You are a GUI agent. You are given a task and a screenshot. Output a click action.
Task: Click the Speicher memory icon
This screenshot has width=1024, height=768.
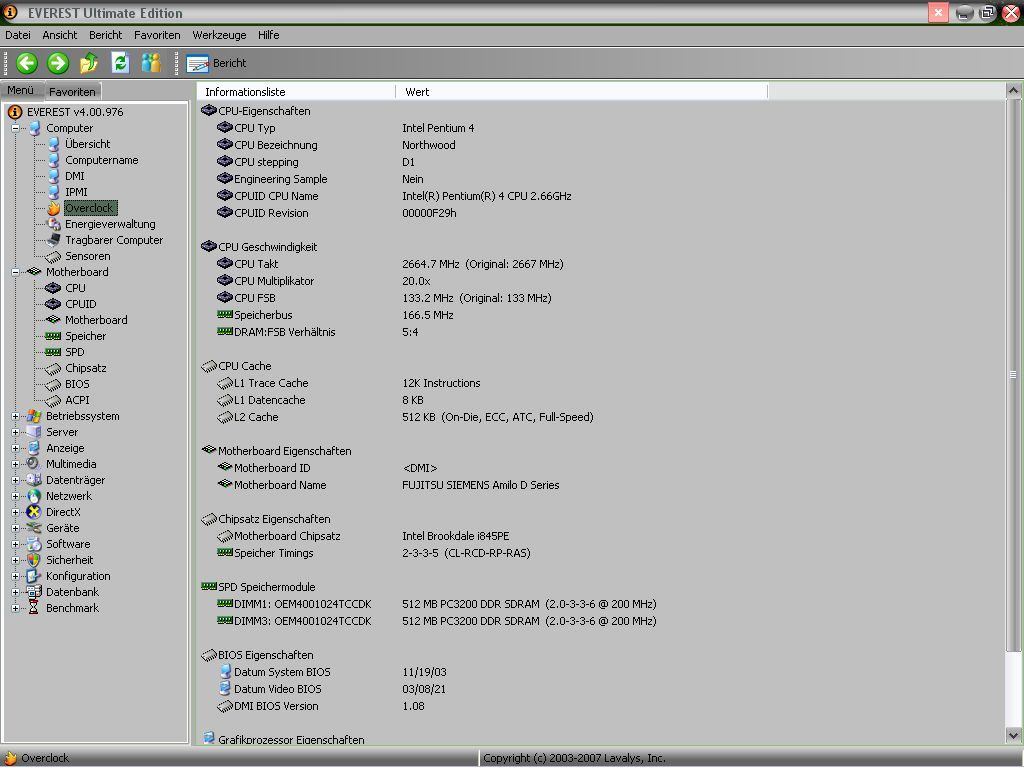[53, 336]
